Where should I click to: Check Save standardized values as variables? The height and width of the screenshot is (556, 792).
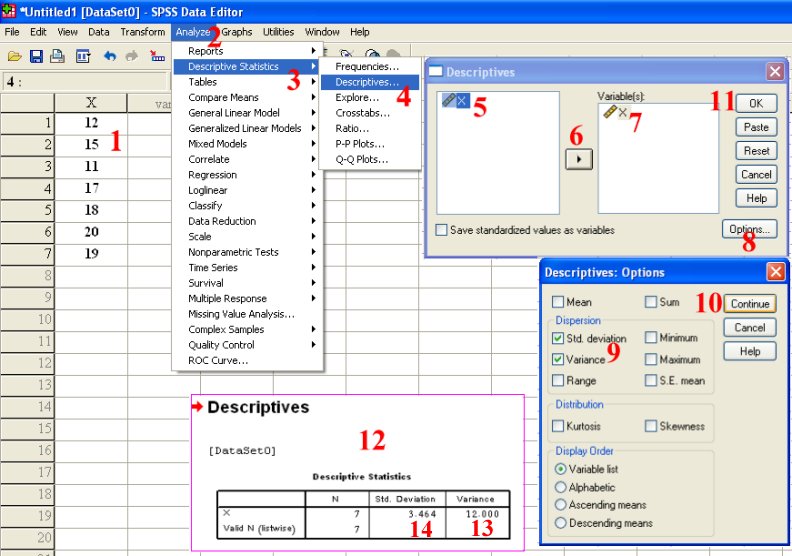tap(441, 230)
